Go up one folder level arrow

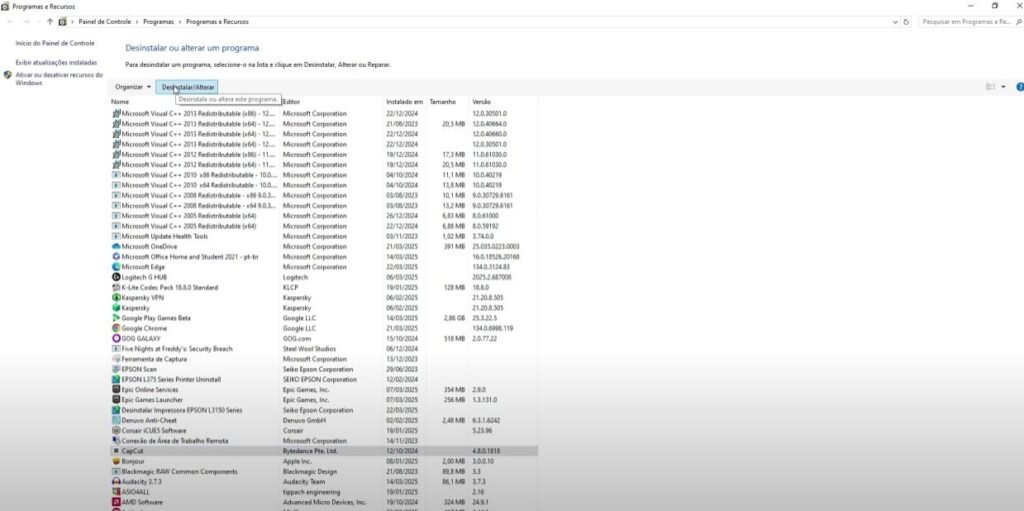(50, 22)
